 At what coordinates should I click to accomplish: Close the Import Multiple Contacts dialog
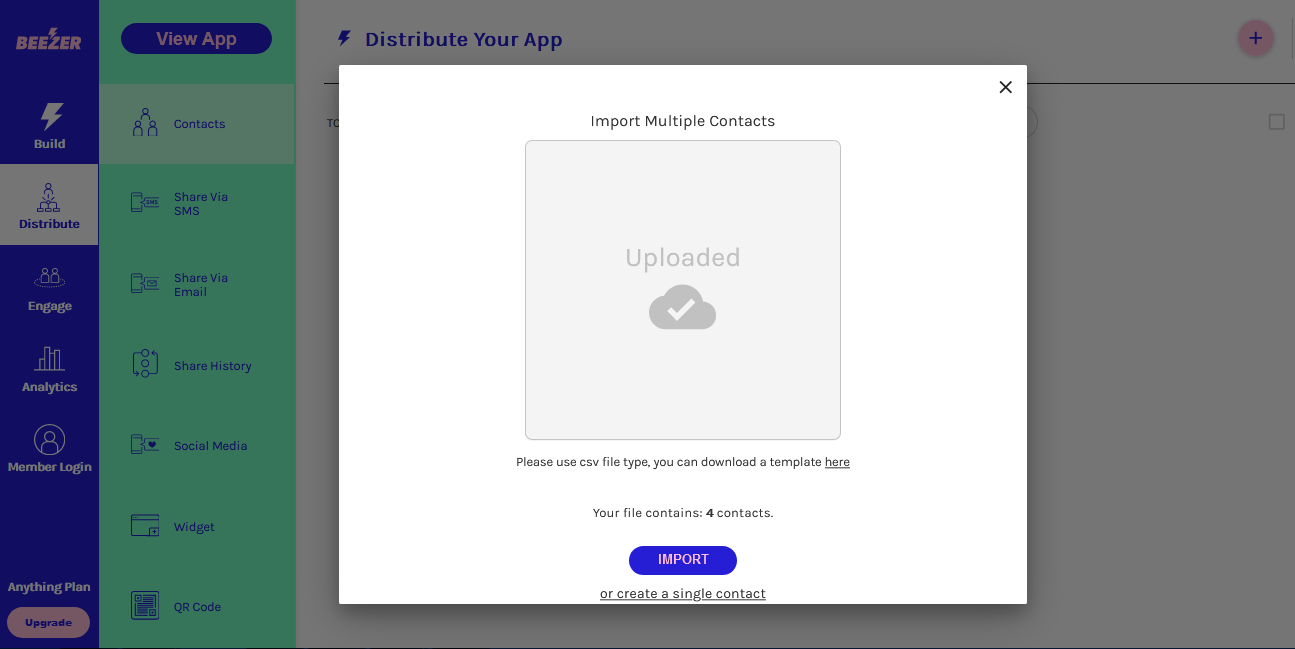pyautogui.click(x=1005, y=87)
